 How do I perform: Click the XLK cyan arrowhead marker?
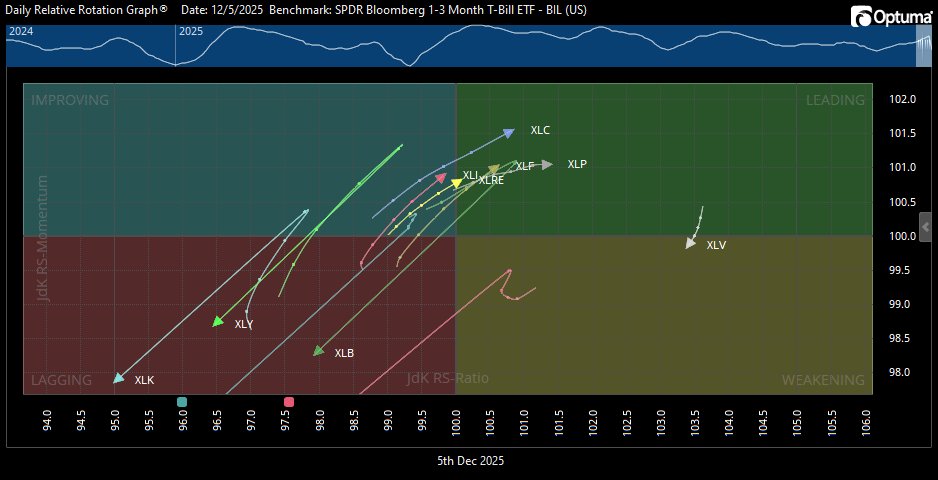pyautogui.click(x=118, y=378)
